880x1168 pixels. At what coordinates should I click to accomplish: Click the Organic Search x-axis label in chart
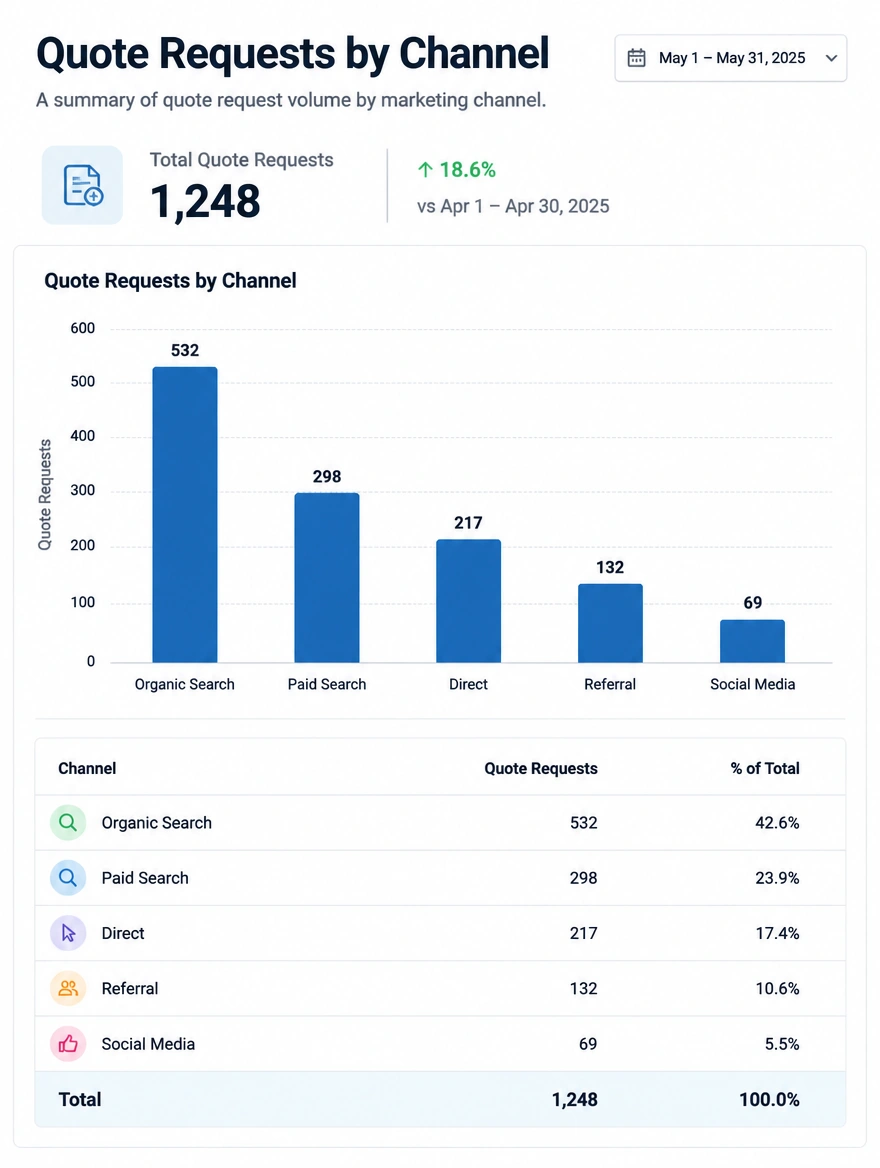tap(185, 684)
